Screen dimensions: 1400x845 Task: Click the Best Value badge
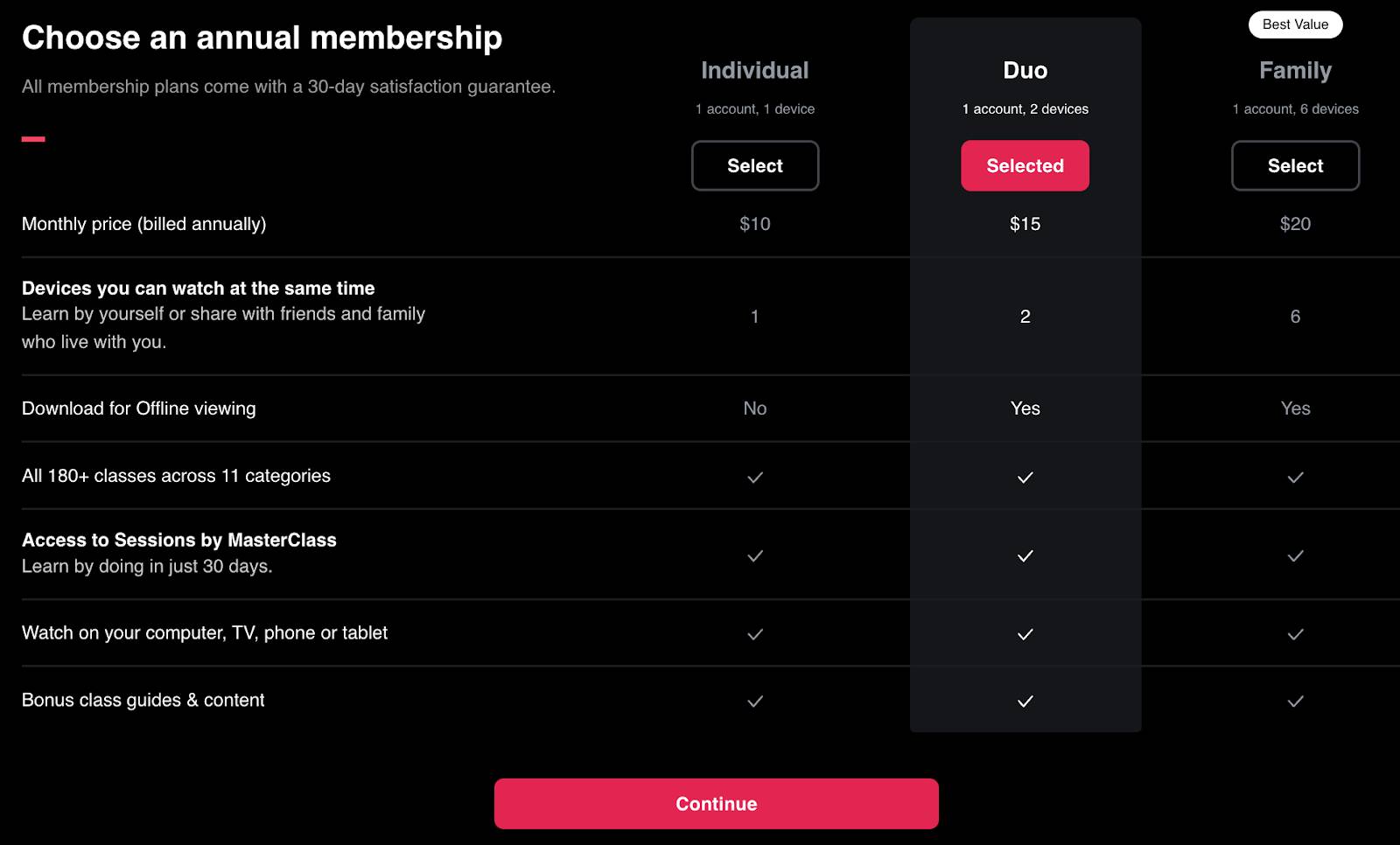coord(1295,24)
